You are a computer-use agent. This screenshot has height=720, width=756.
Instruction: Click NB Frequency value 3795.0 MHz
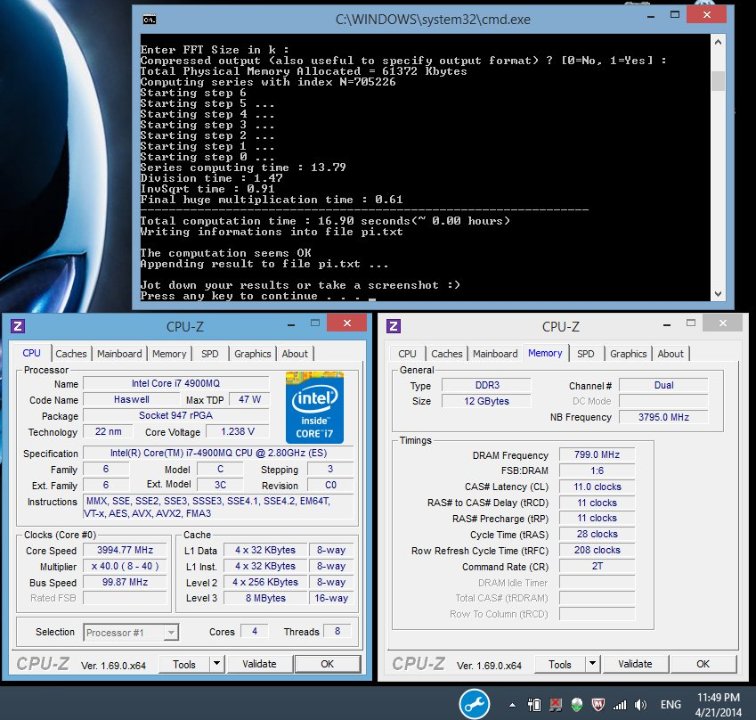coord(663,417)
